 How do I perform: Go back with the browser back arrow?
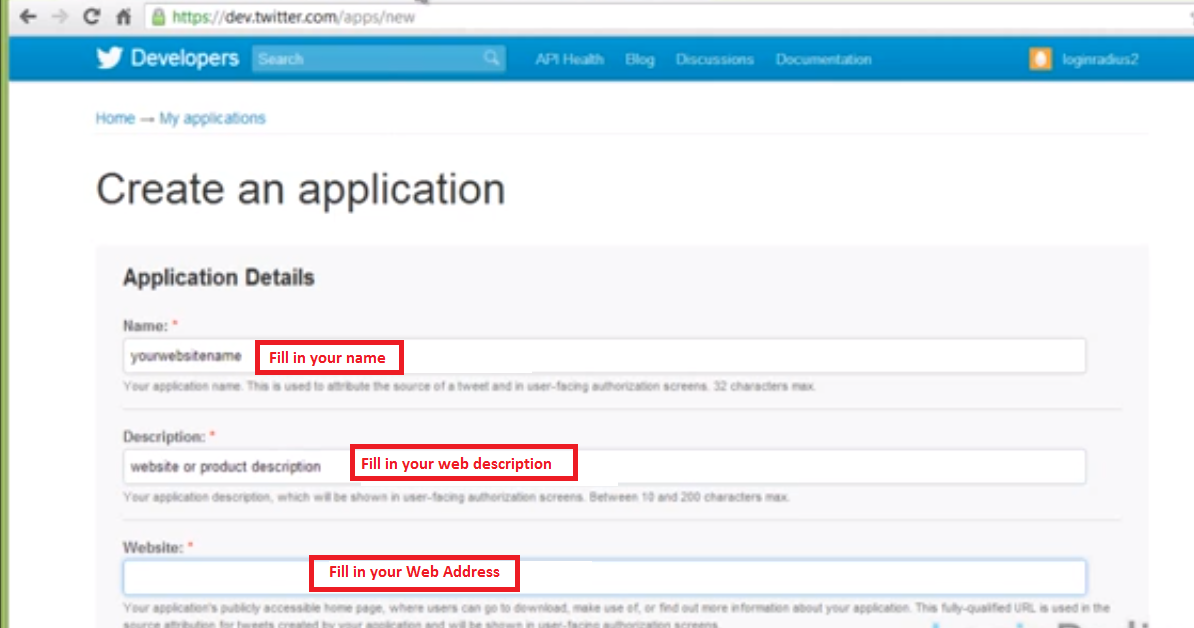(x=28, y=17)
